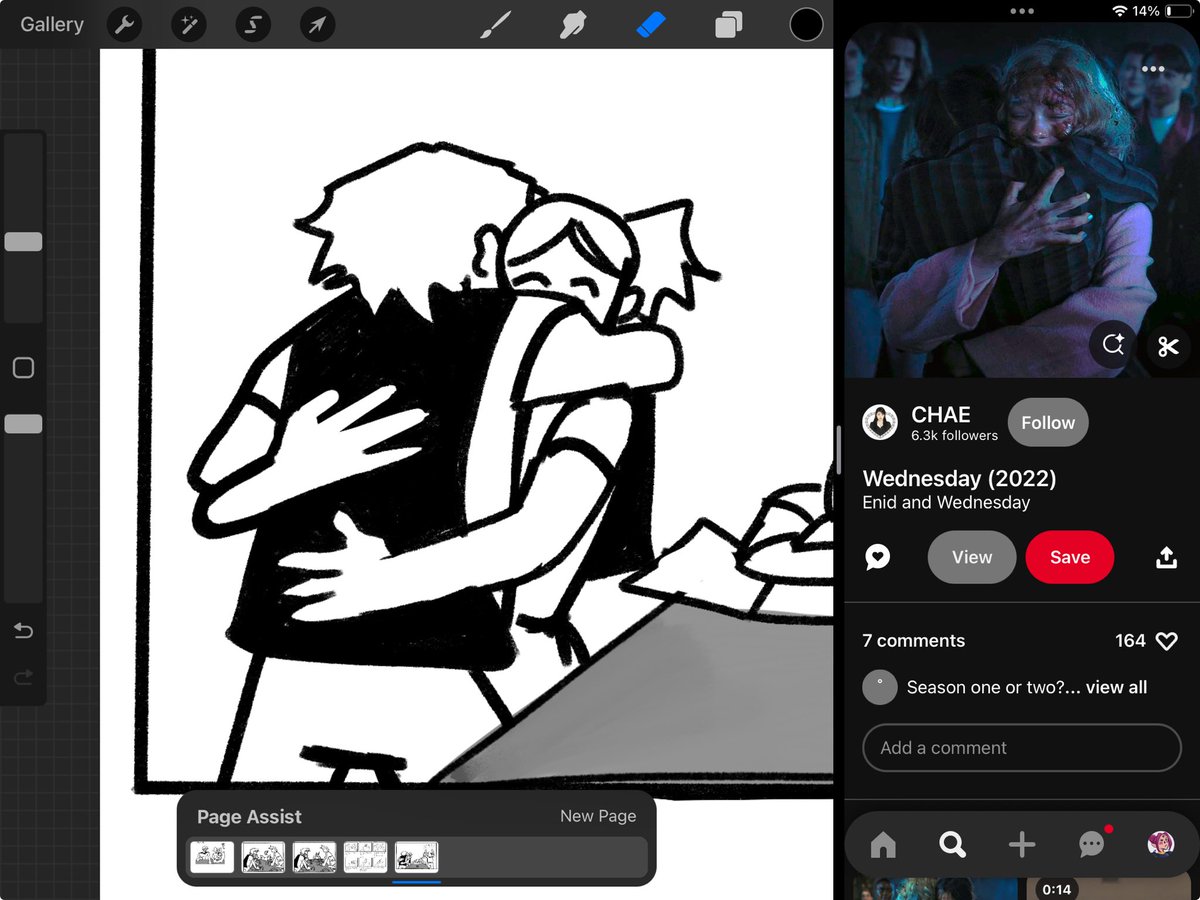Select the Smudge tool
This screenshot has width=1200, height=900.
point(573,24)
